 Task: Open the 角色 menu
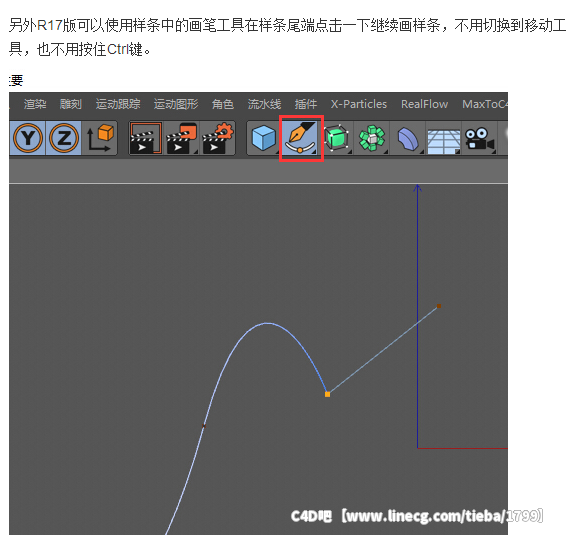click(x=223, y=104)
